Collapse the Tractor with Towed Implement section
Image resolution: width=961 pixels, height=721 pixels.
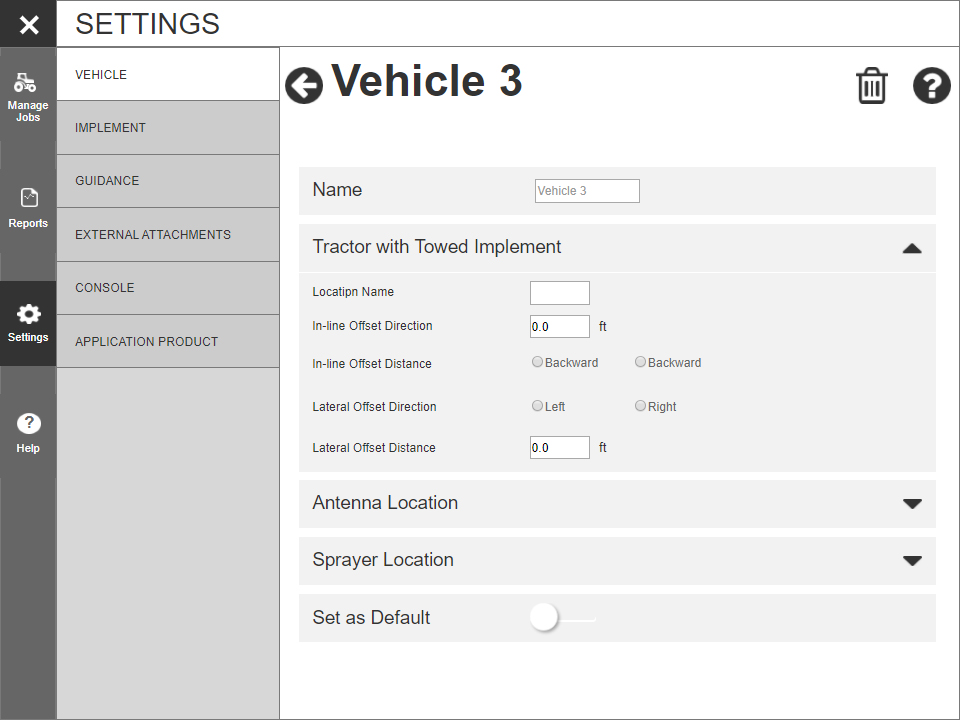point(911,248)
